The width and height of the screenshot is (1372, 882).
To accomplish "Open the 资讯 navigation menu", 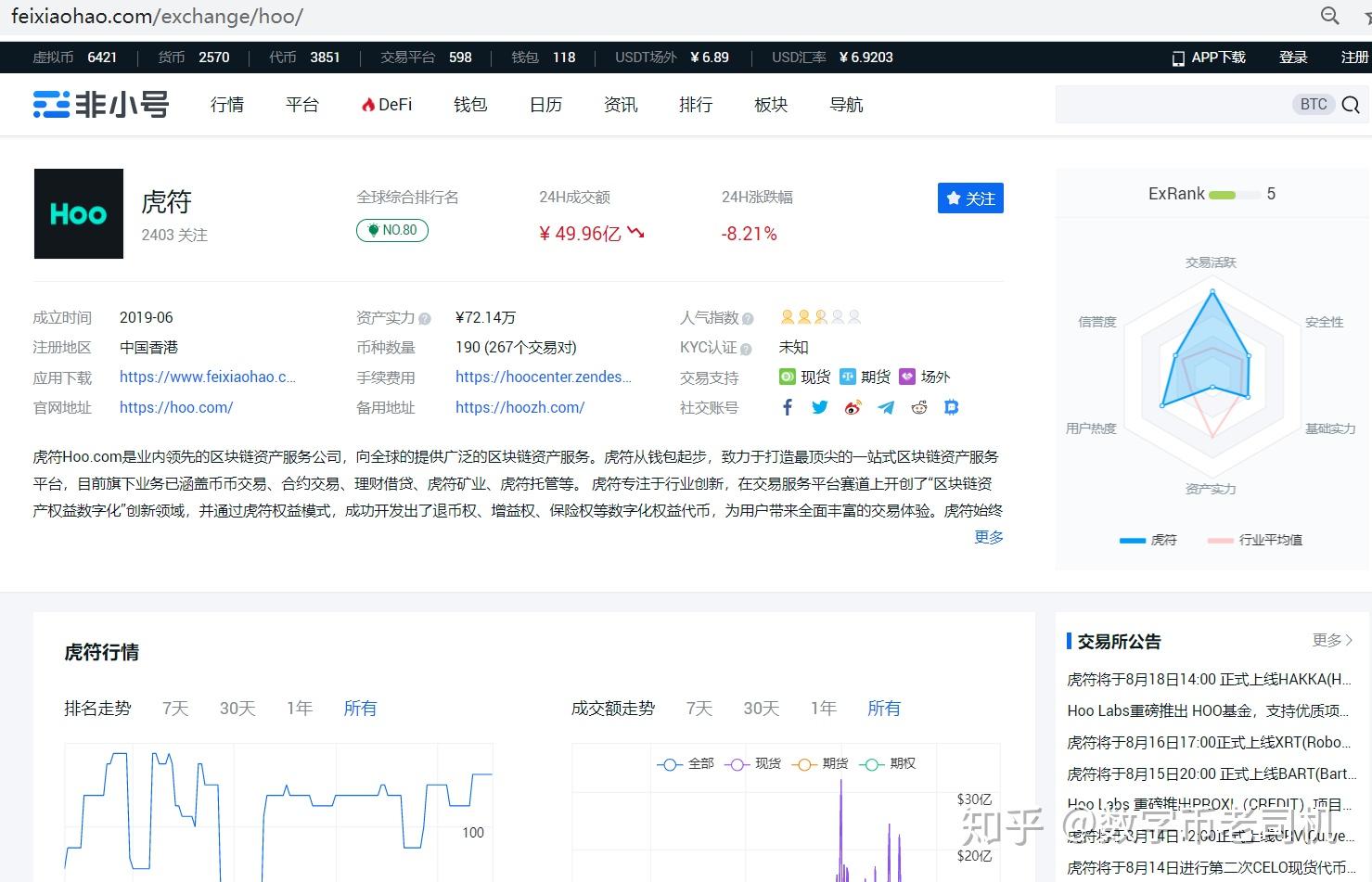I will 621,105.
